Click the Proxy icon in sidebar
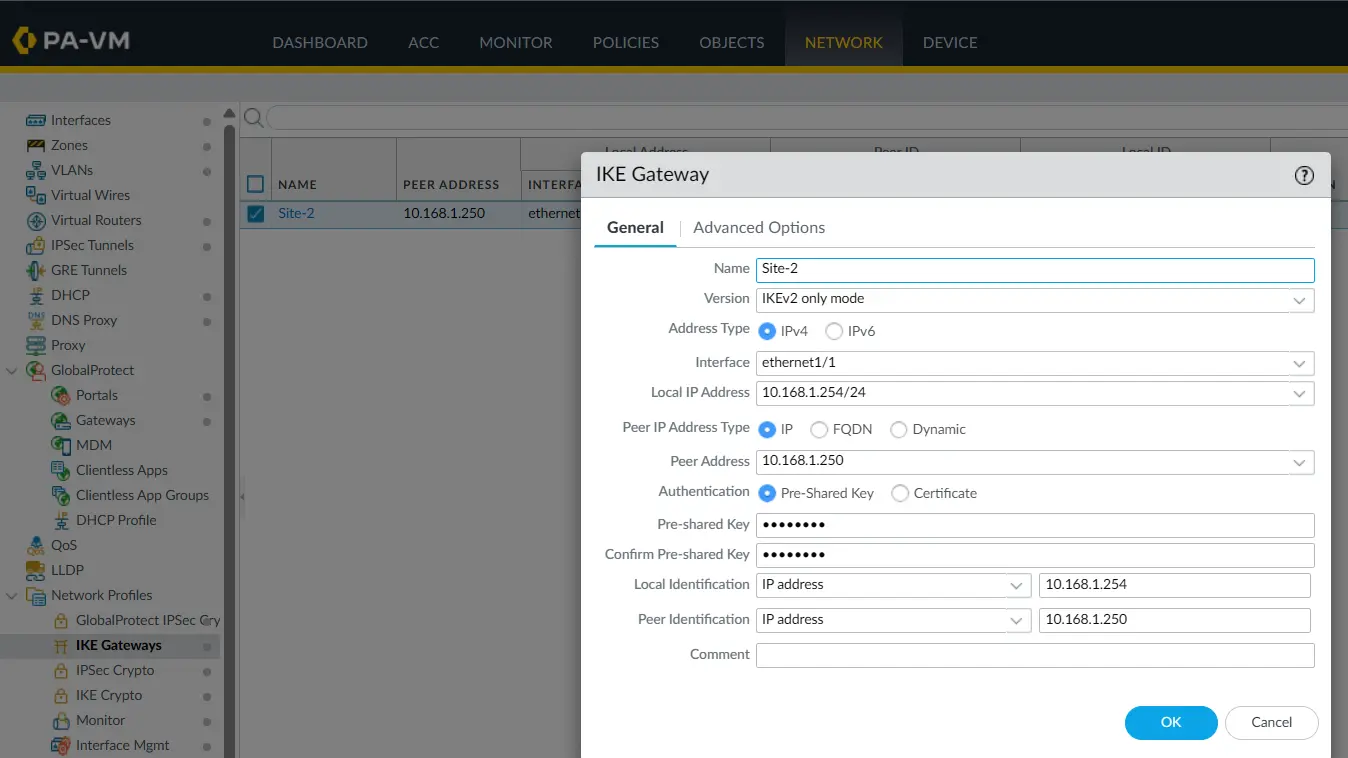 click(36, 345)
